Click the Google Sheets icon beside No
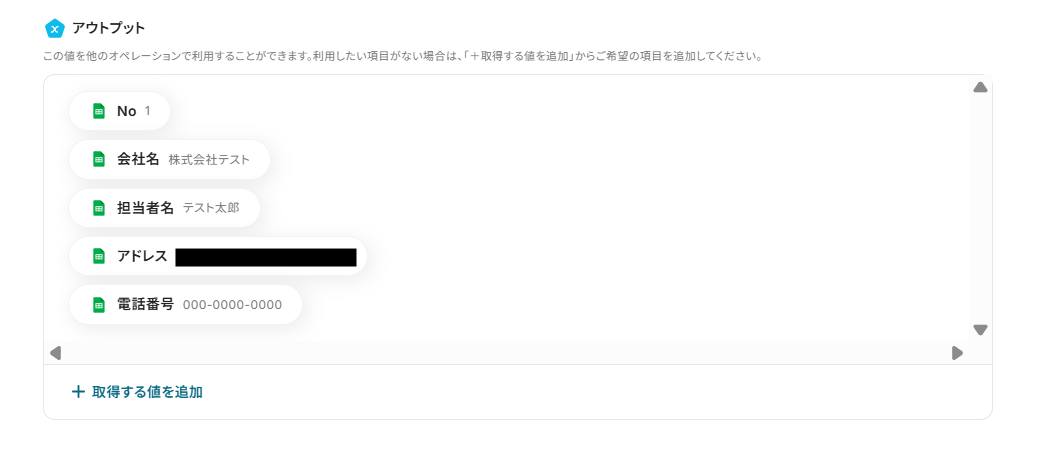 click(99, 111)
